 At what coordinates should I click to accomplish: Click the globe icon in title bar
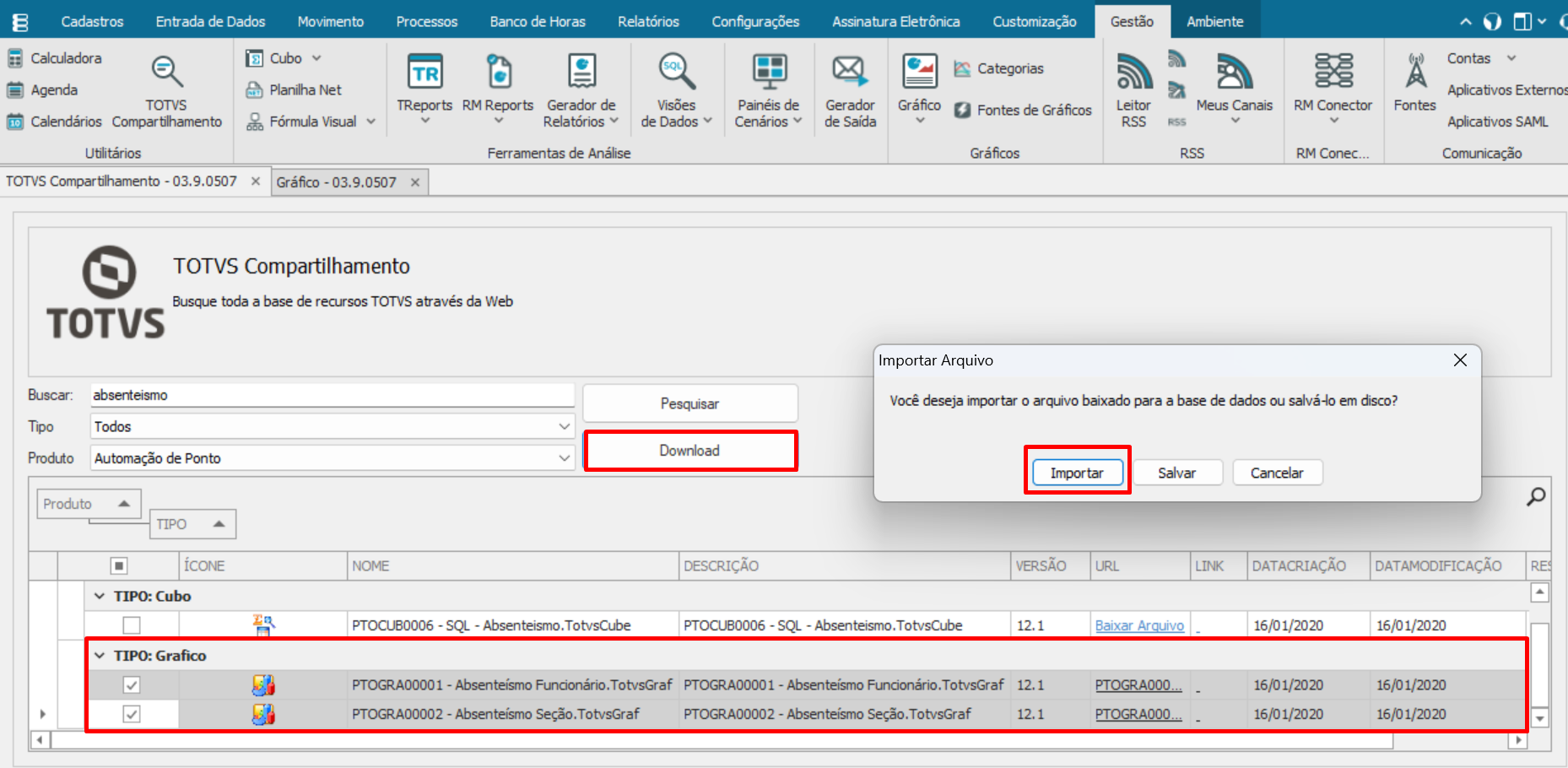tap(1492, 22)
